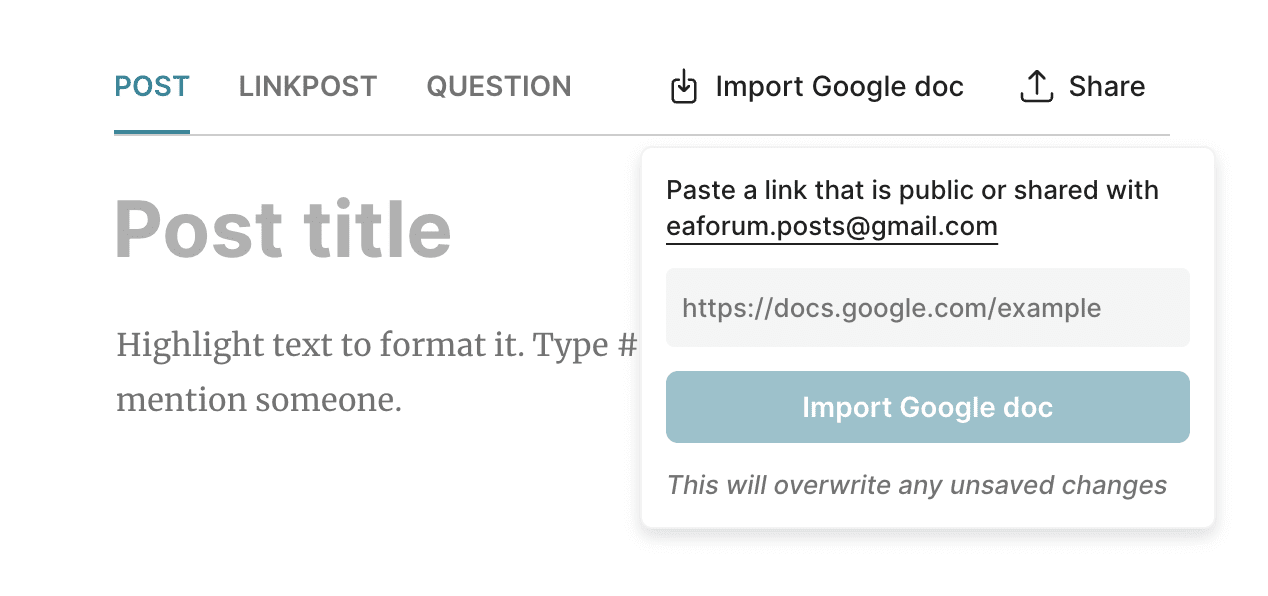Click the "Import Google doc" toolbar label

click(839, 87)
